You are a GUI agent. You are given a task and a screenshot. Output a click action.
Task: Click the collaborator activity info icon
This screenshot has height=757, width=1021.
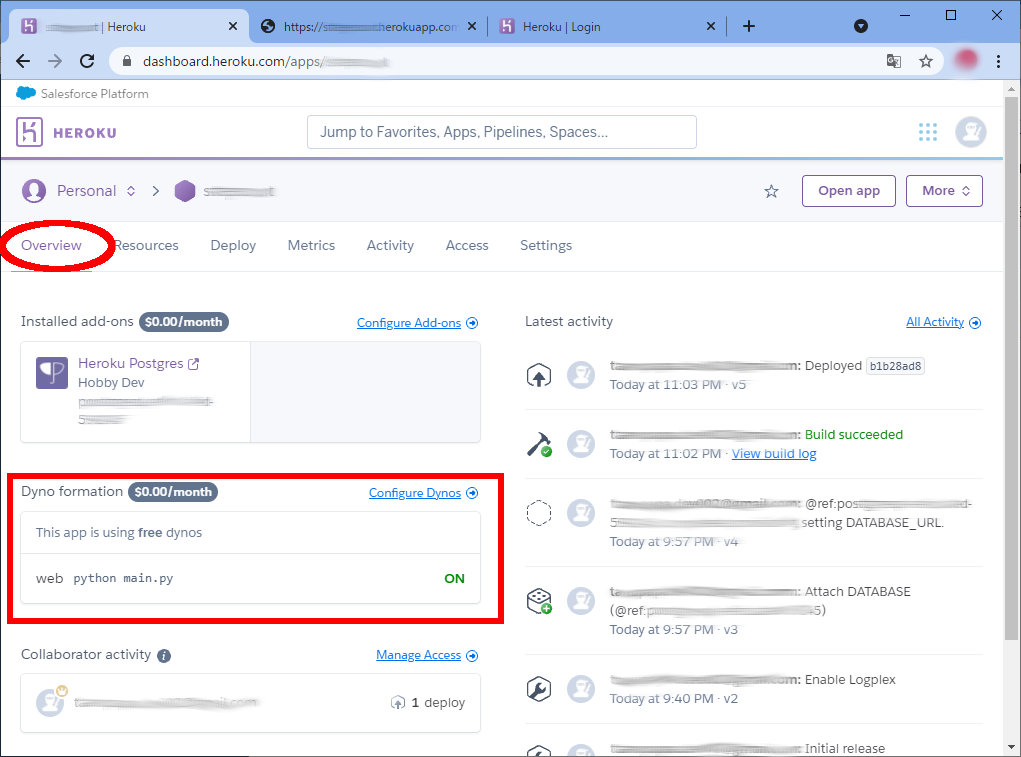[x=164, y=656]
